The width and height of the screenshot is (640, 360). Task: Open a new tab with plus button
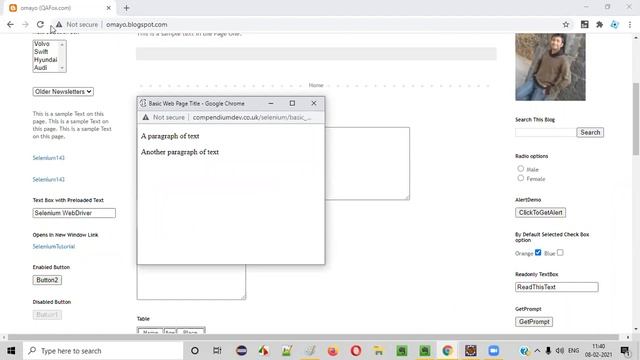click(127, 8)
